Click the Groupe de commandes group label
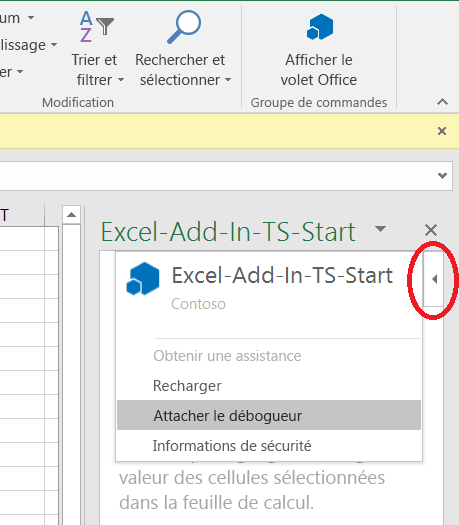Screen dimensions: 459x525 pos(319,102)
